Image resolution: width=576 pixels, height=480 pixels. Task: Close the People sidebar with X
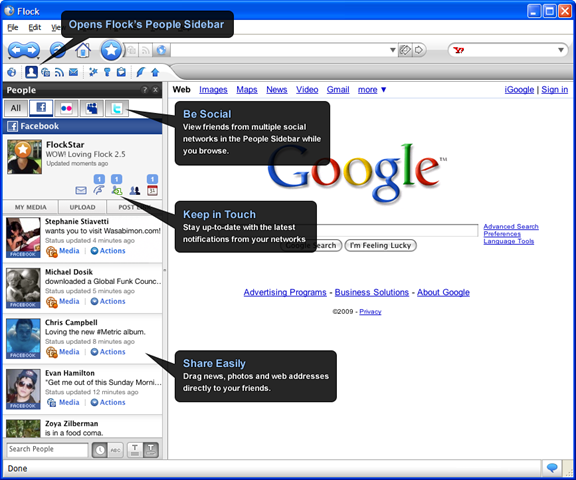[x=156, y=90]
